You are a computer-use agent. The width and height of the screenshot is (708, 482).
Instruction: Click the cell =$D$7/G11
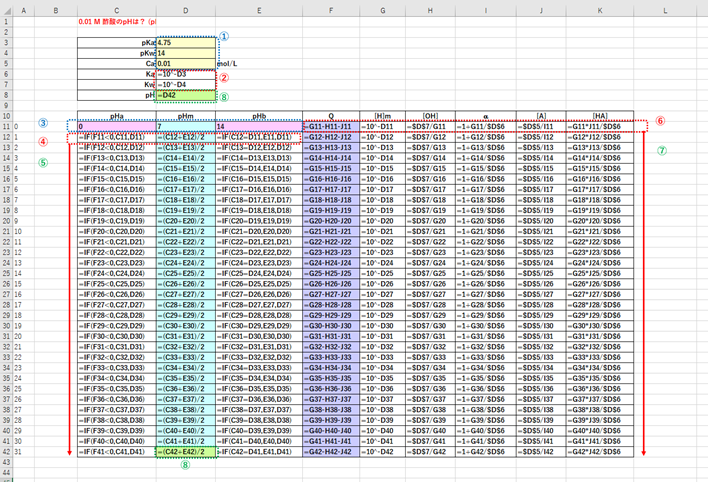tap(430, 126)
